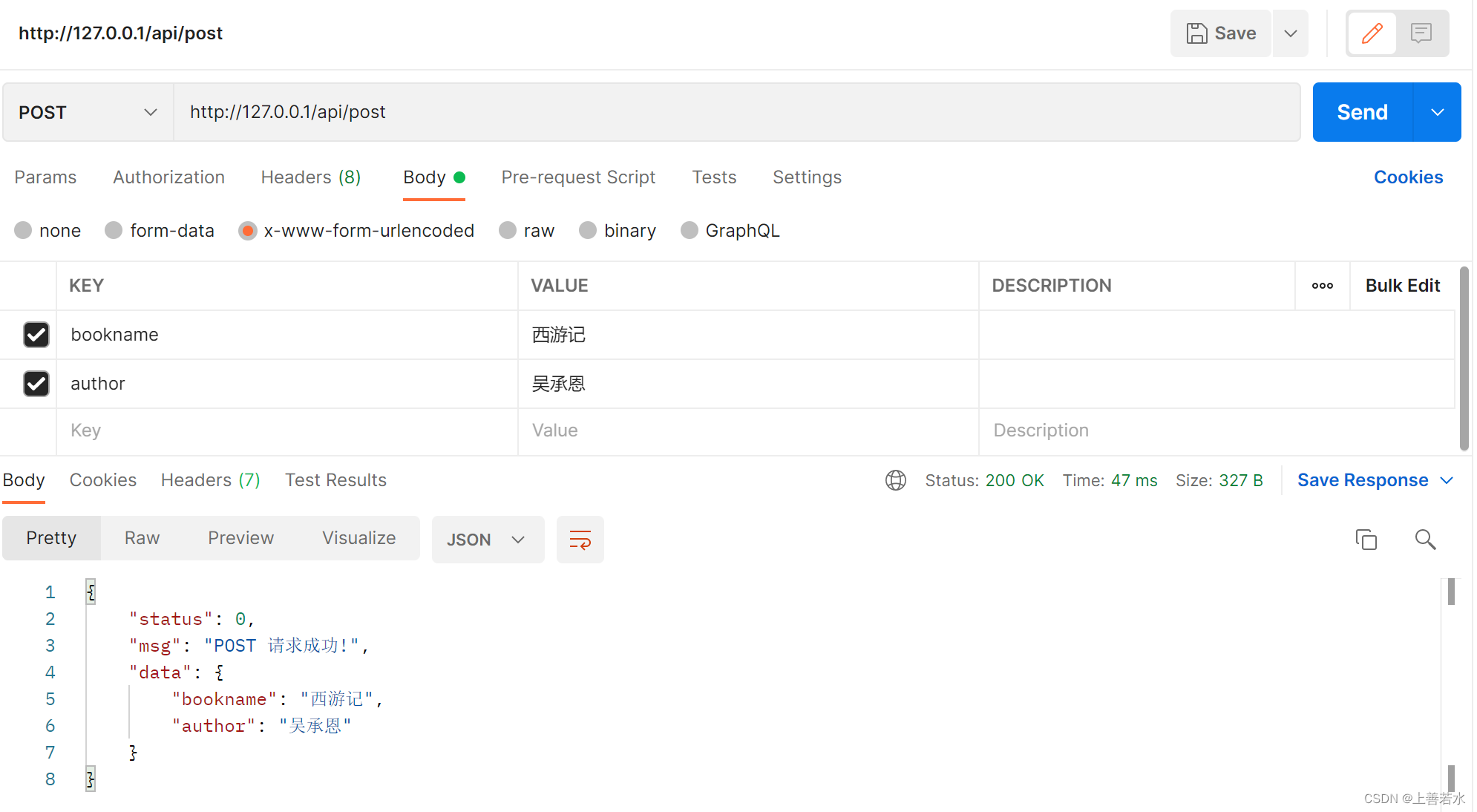Open the response Headers (7) tab

(x=210, y=480)
